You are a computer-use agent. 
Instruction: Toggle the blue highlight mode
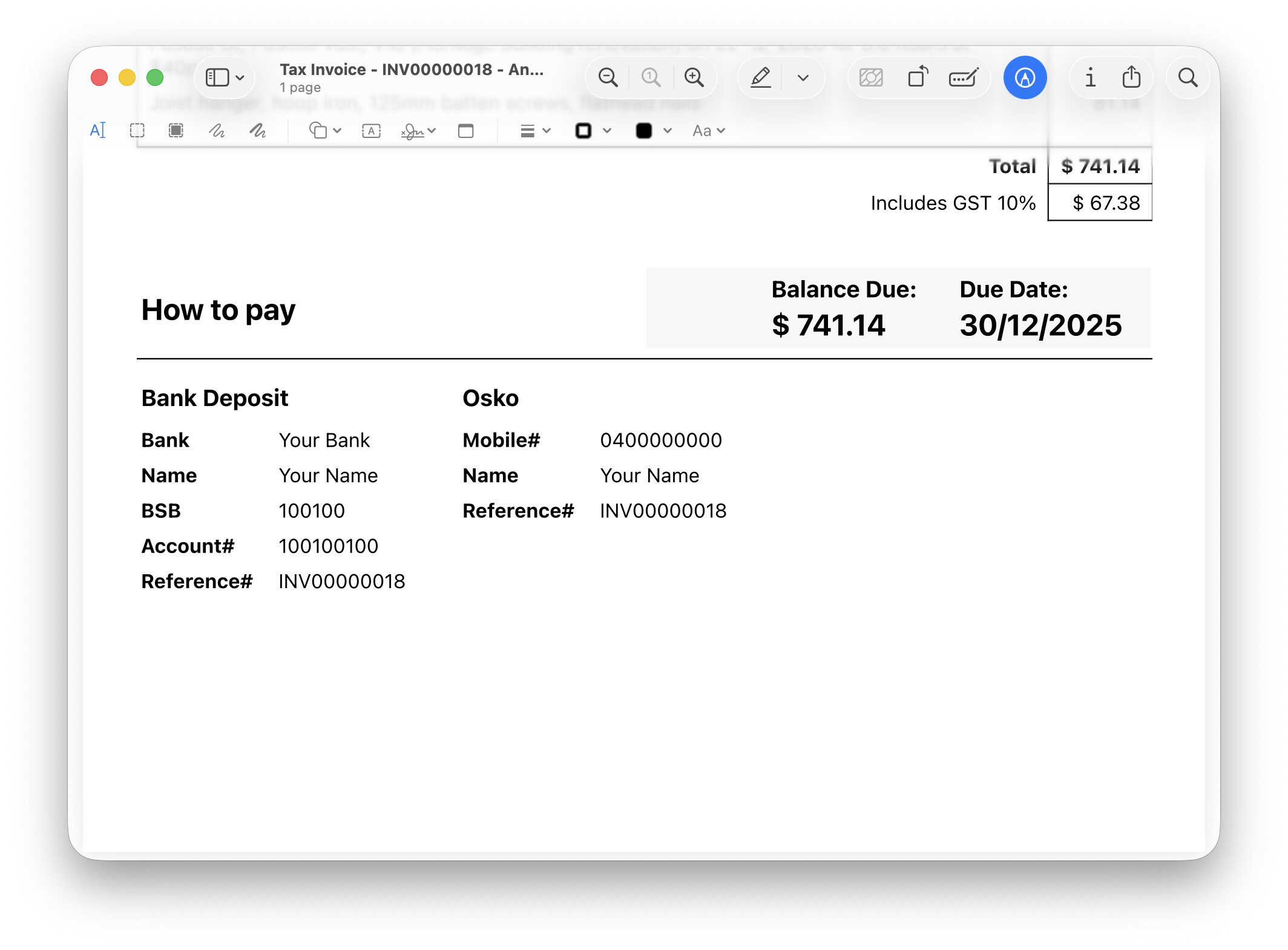[x=1024, y=77]
